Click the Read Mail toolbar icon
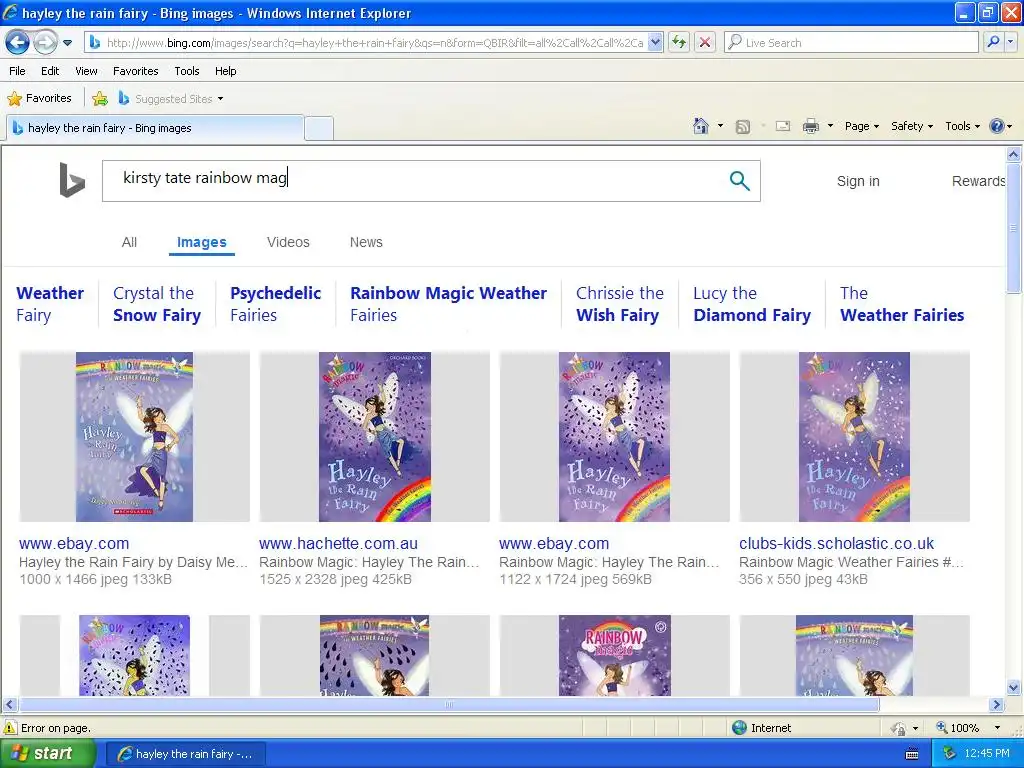 tap(782, 126)
